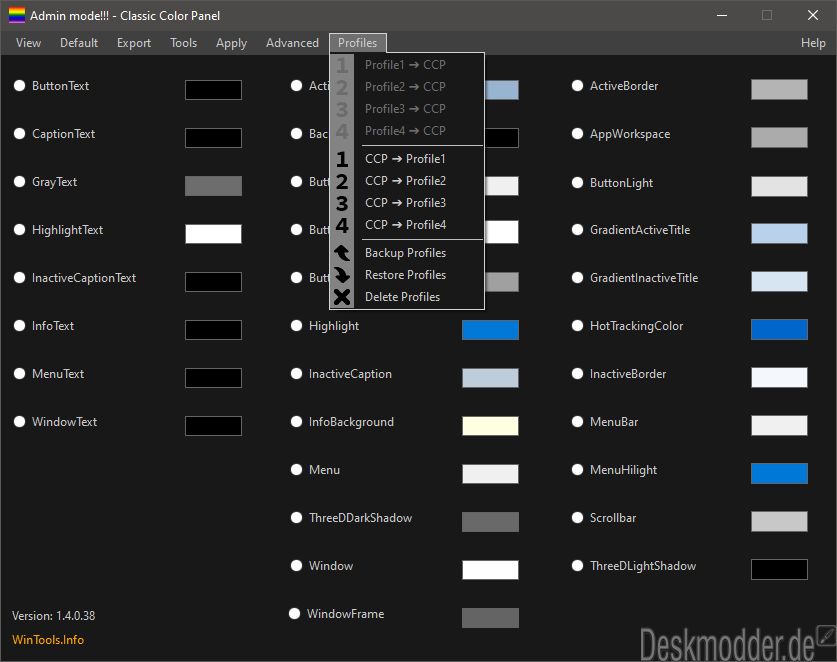Click the rainbow app icon in title bar
837x662 pixels.
[x=17, y=15]
